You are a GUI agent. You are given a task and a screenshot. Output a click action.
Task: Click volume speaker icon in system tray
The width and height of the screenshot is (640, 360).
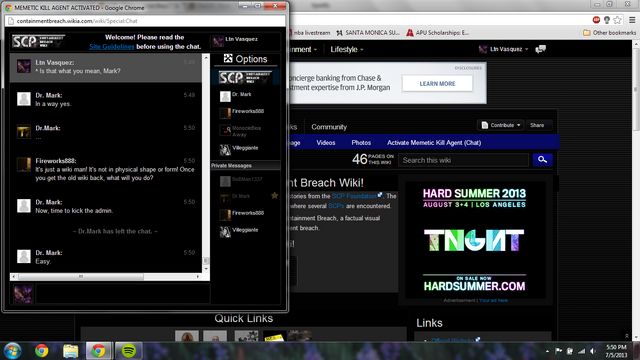point(593,351)
